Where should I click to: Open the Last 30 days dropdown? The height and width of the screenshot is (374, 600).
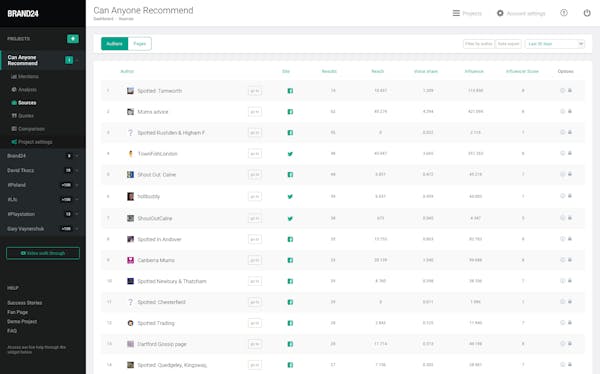pos(555,44)
